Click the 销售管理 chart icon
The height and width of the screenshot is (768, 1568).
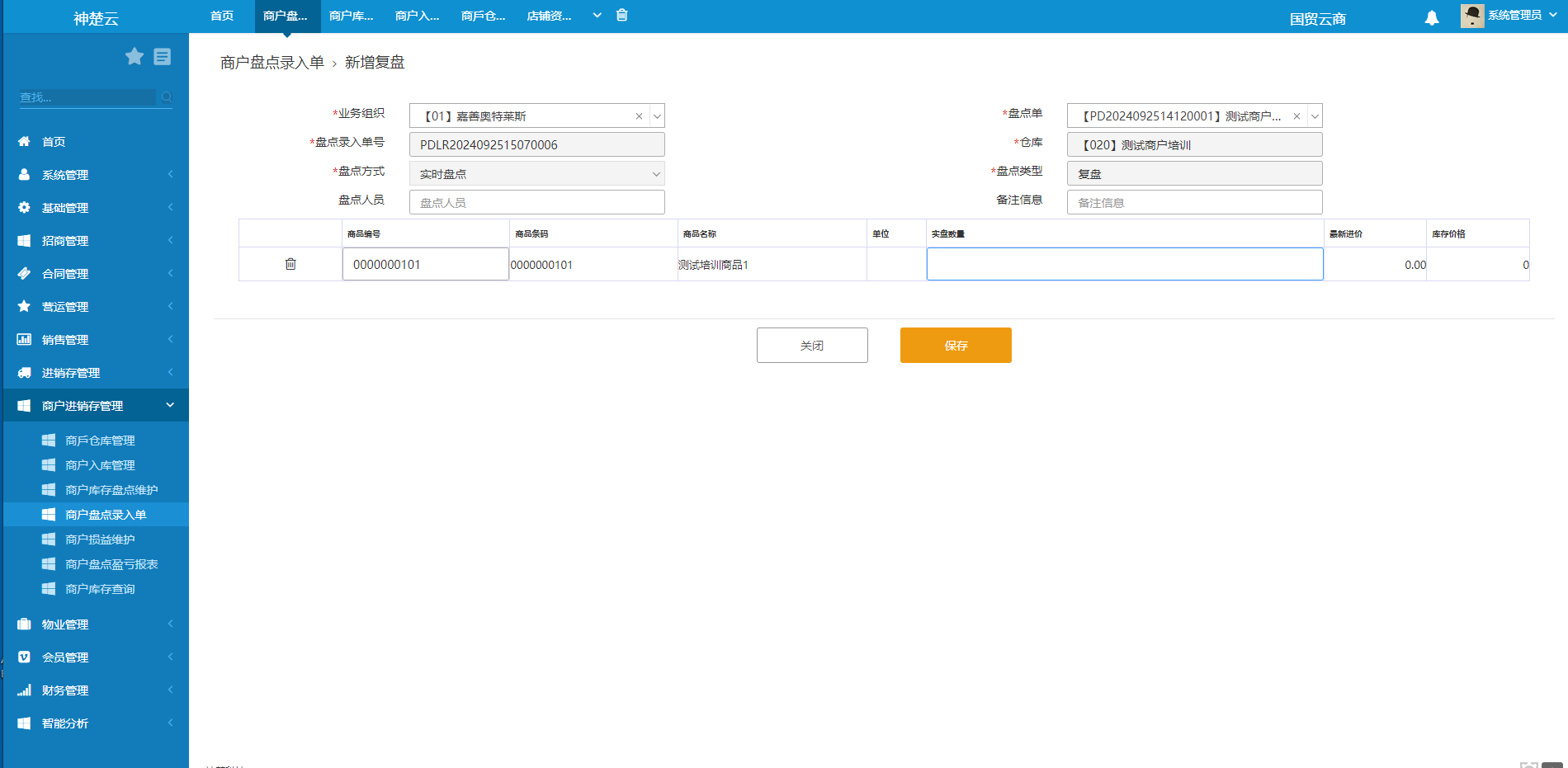[x=24, y=339]
